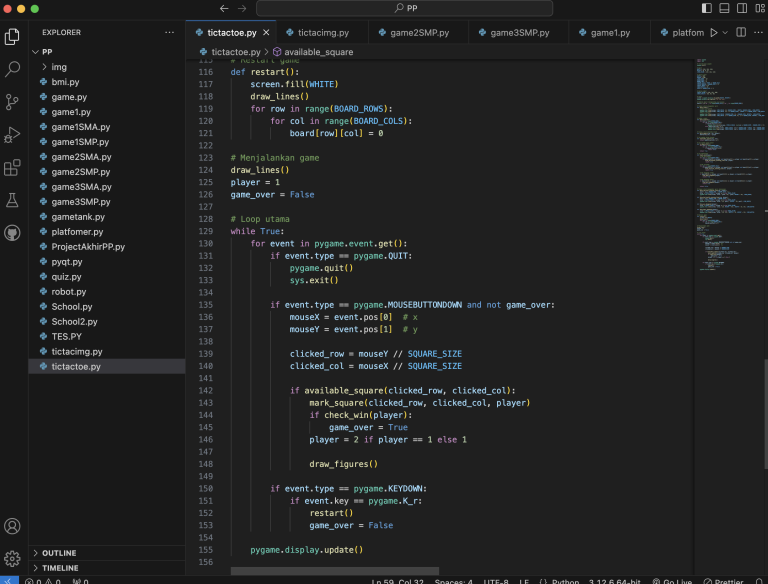Click line number 135 in gutter
The height and width of the screenshot is (584, 768).
click(x=206, y=305)
